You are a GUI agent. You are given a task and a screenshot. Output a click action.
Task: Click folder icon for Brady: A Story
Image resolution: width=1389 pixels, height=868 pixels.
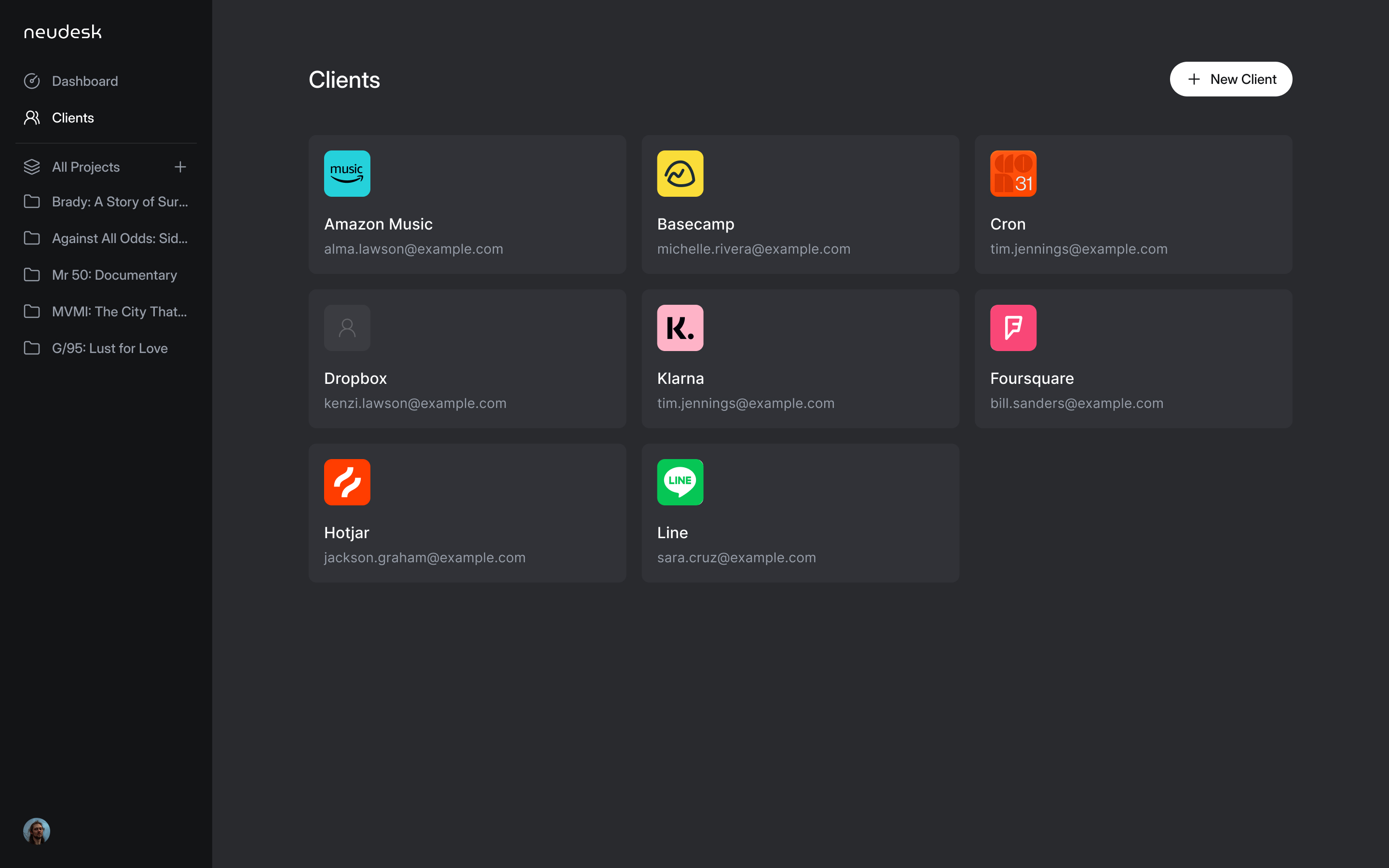[31, 202]
